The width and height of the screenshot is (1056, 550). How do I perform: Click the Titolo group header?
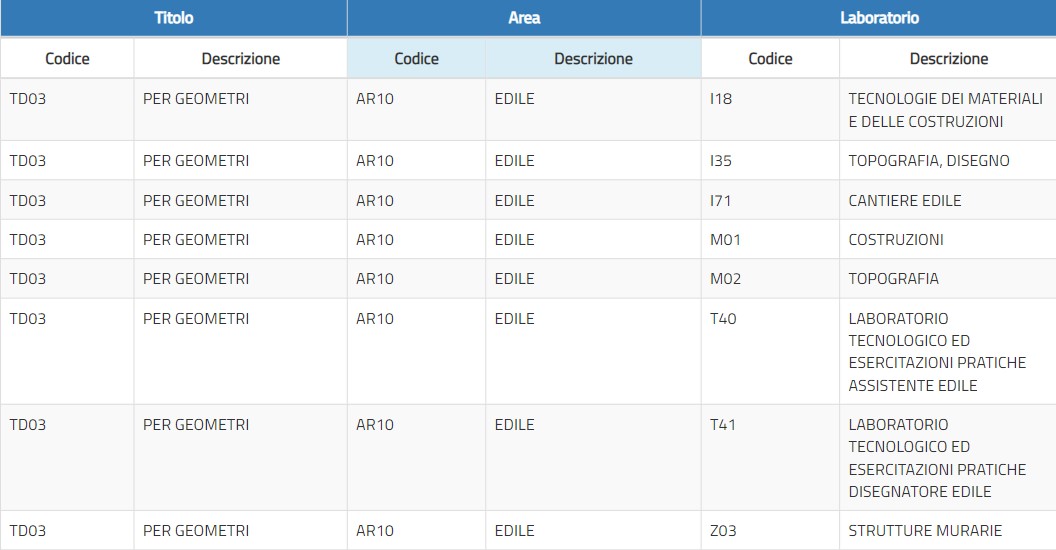(174, 18)
